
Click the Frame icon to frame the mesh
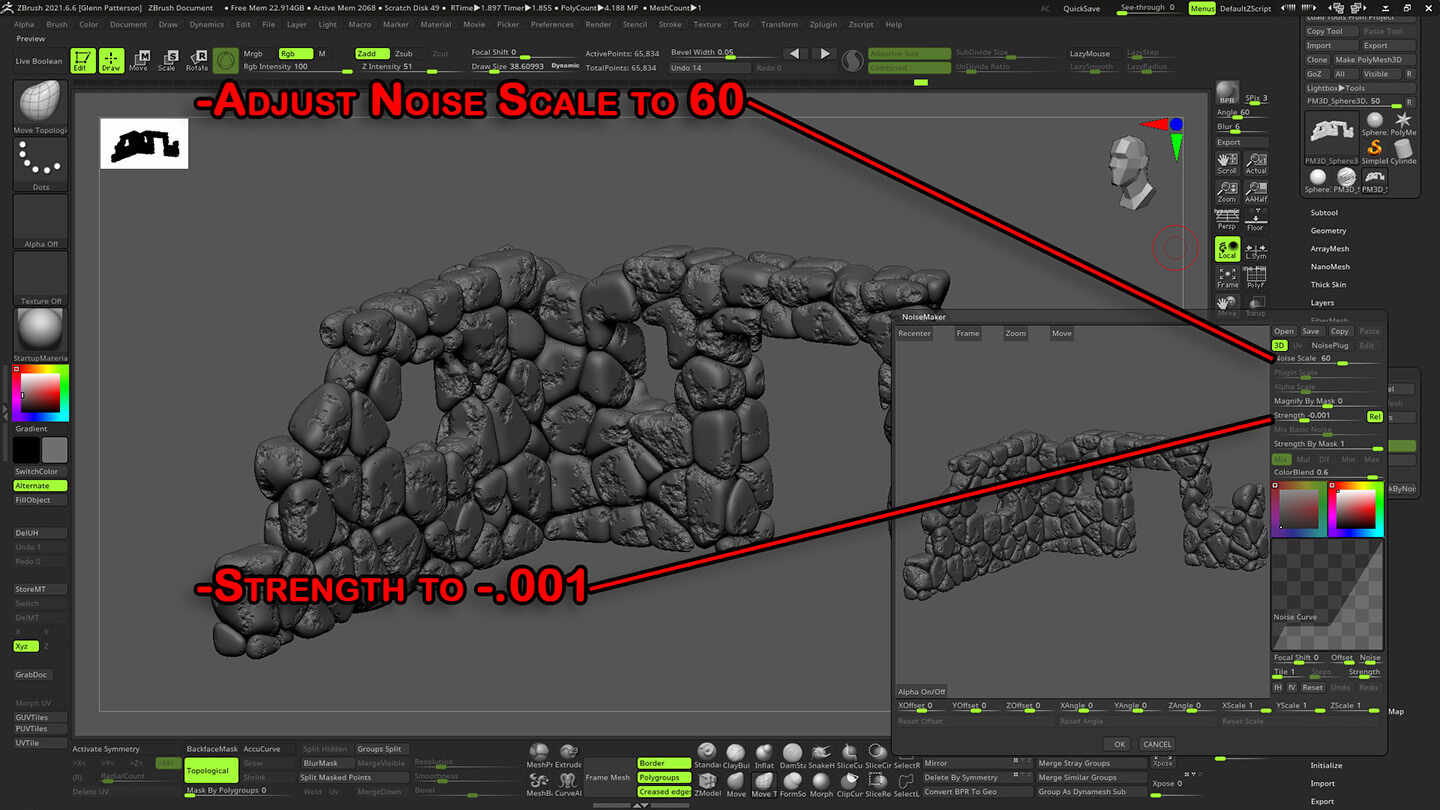click(x=1227, y=273)
